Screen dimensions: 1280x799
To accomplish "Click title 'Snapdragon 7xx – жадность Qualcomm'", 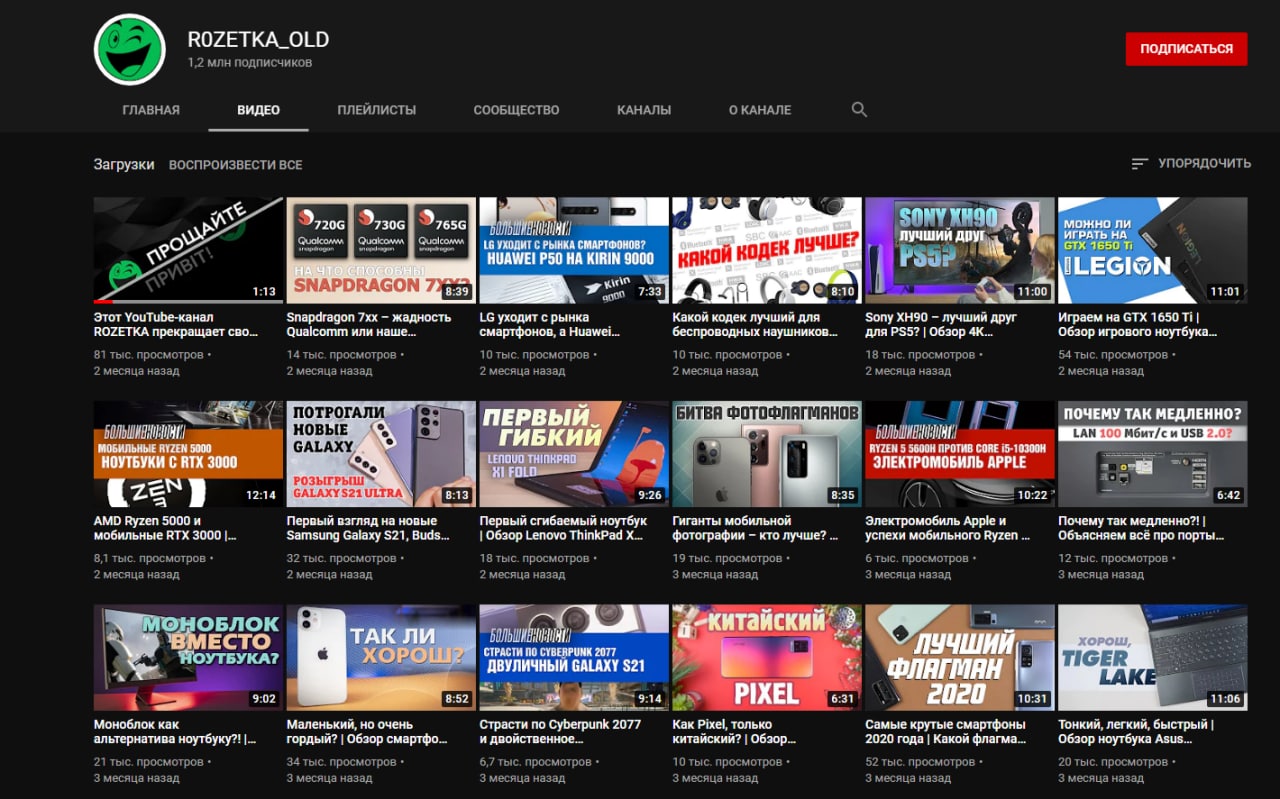I will click(369, 324).
